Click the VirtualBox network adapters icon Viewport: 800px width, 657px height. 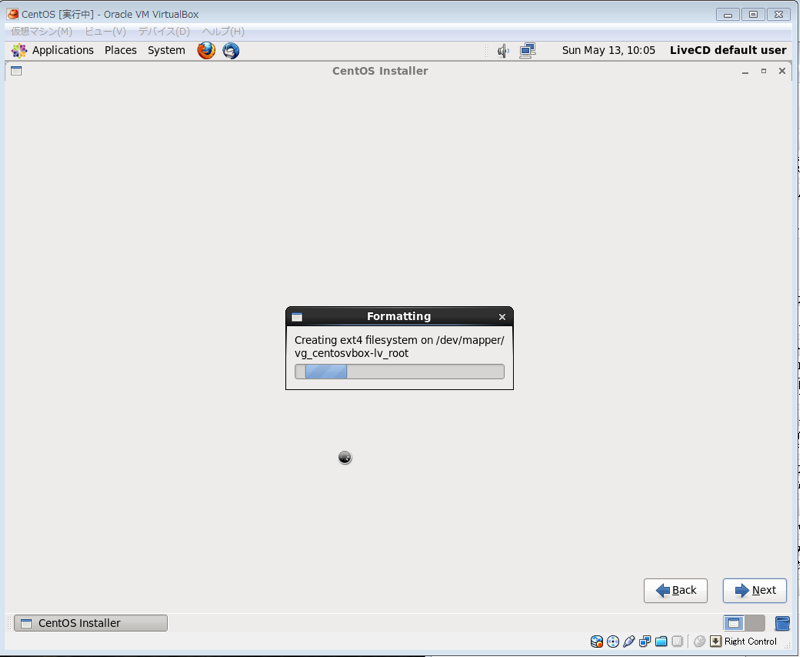coord(645,642)
